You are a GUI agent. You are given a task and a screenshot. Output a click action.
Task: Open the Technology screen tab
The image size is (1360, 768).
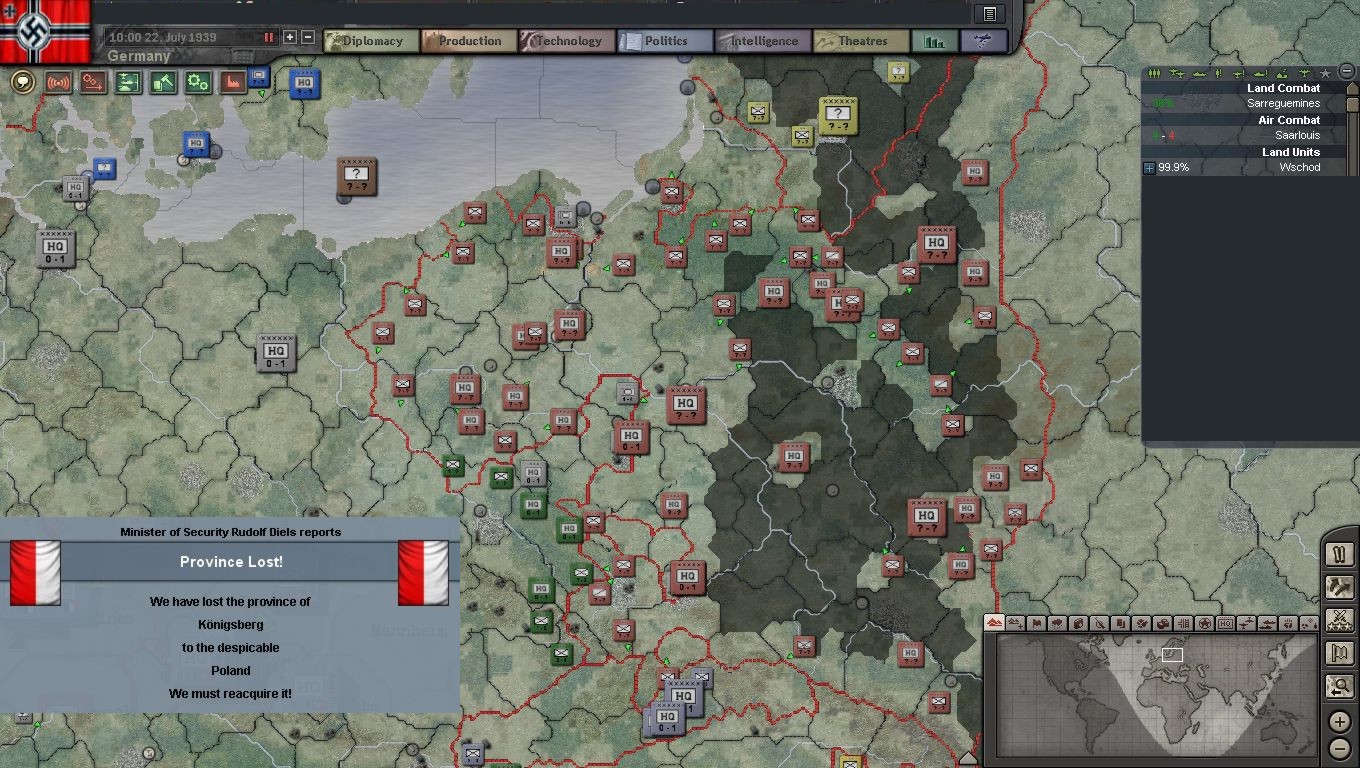click(567, 41)
